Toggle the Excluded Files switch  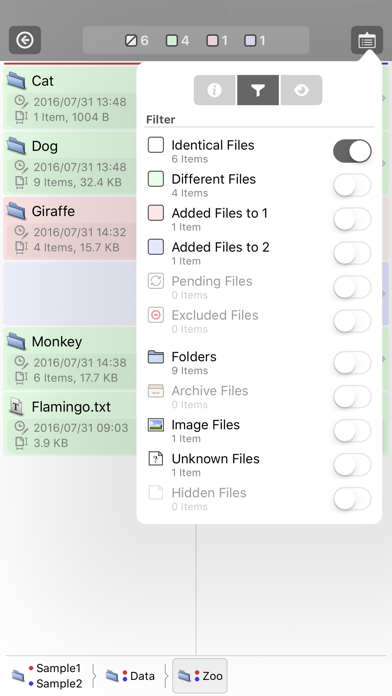(x=352, y=321)
